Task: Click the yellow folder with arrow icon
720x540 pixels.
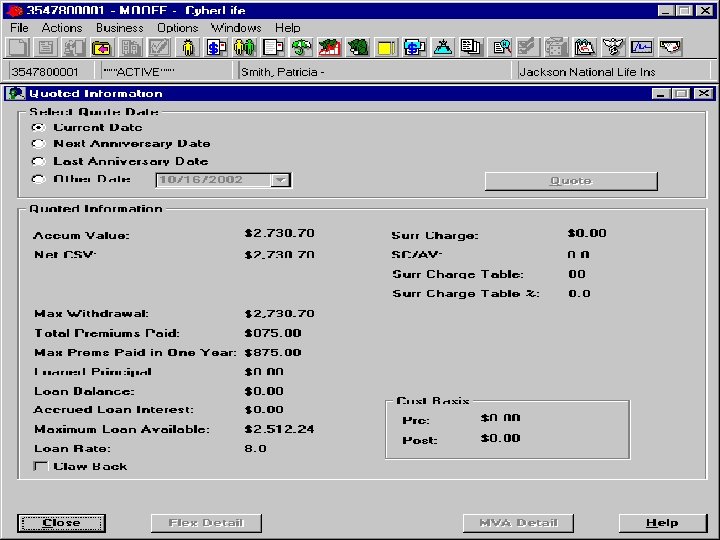Action: coord(101,48)
